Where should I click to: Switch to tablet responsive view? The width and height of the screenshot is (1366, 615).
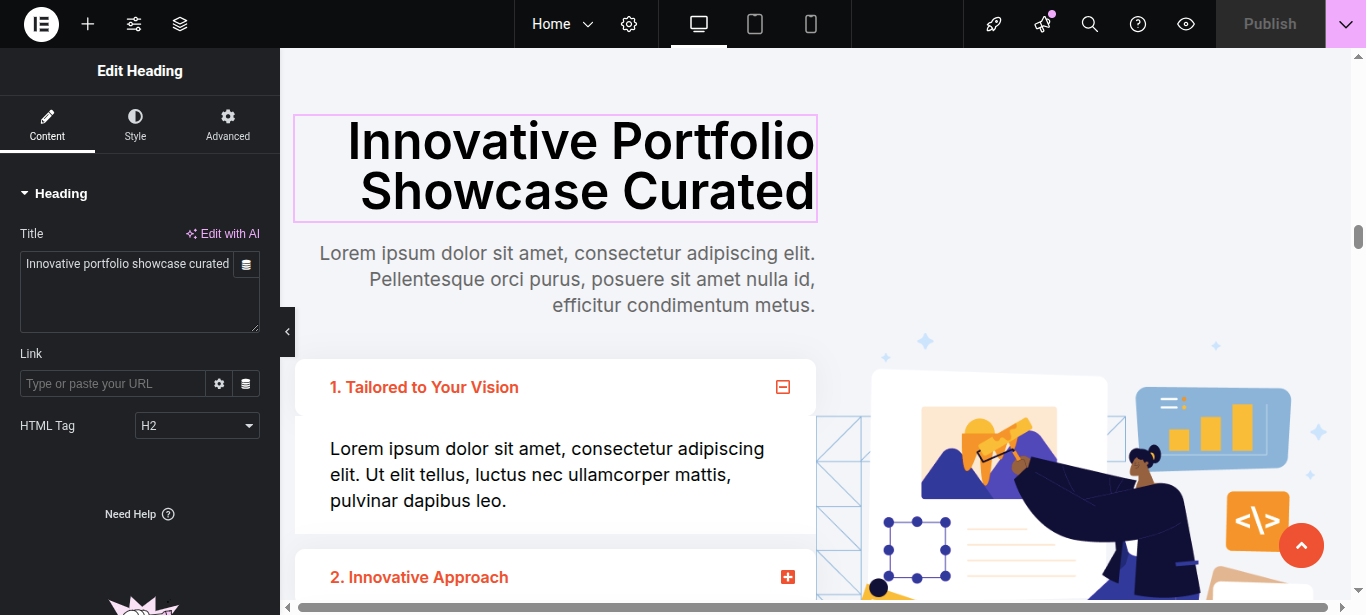(x=755, y=24)
